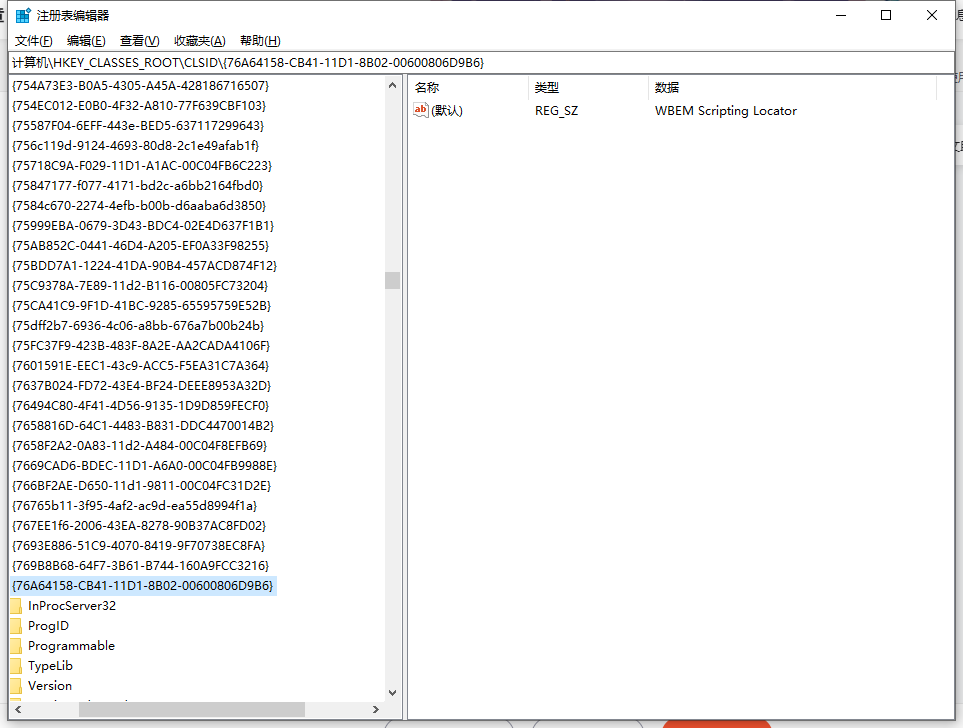Select key {75999EBA-0679-3D43-BDC4-02E4D637F1B1}
963x728 pixels.
tap(143, 225)
